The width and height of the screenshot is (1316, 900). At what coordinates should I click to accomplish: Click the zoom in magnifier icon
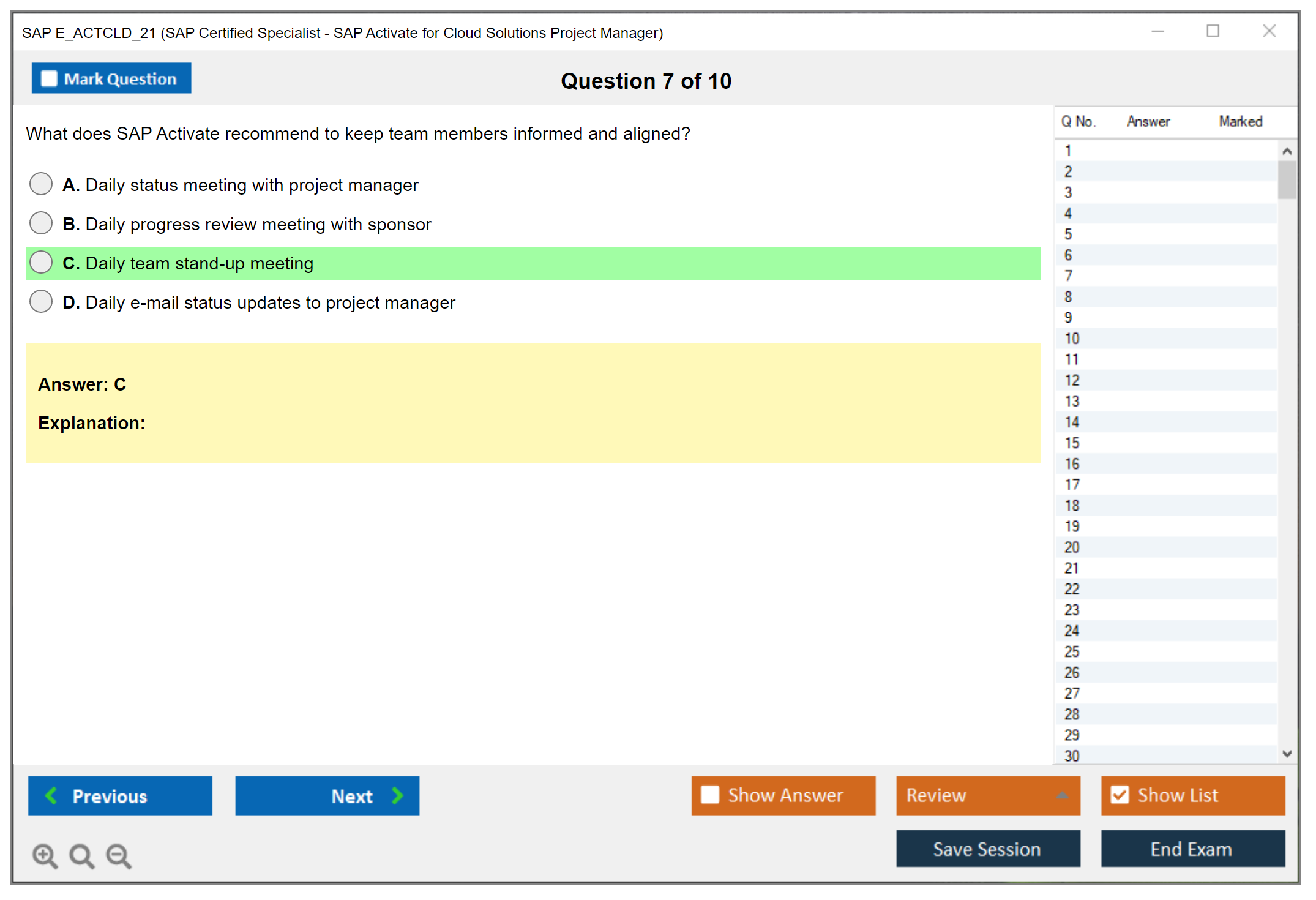[45, 856]
